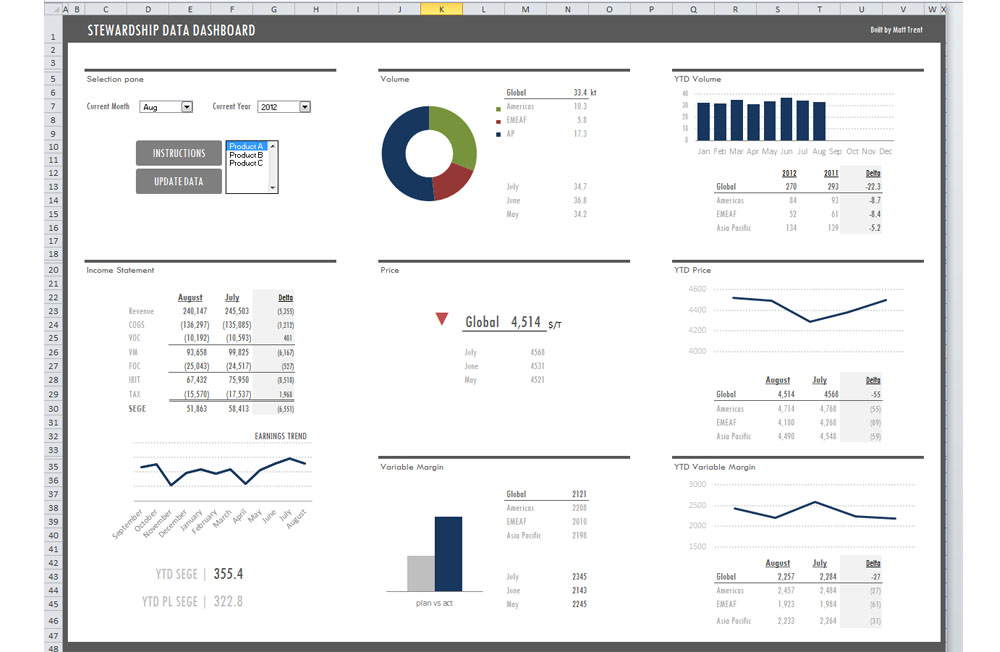Click the EARNINGS TREND chart title

click(x=281, y=436)
